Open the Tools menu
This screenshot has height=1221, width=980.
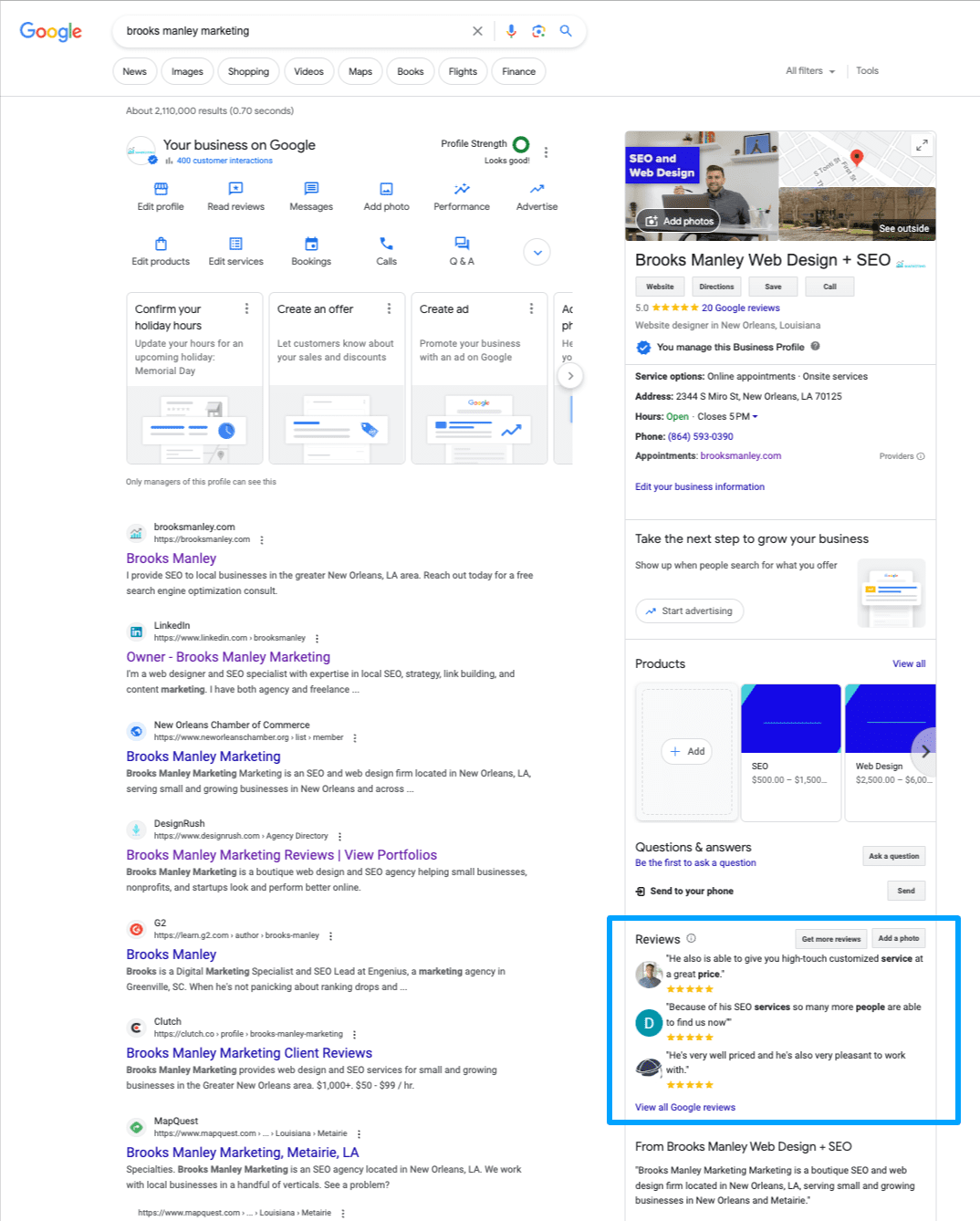(x=867, y=71)
